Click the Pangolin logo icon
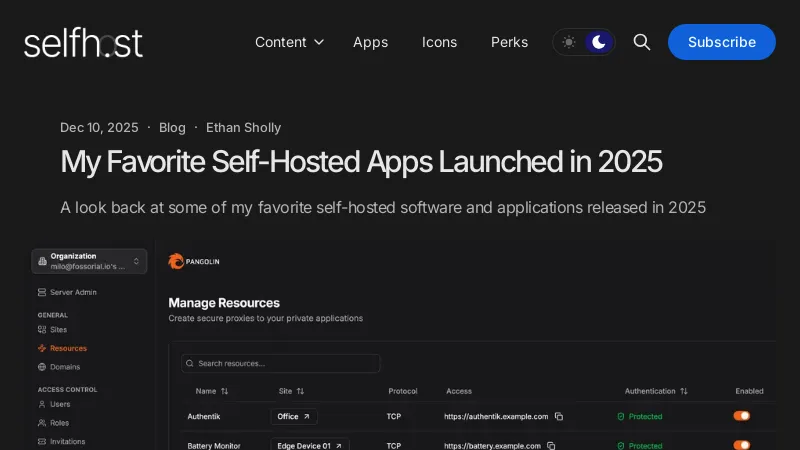Screen dimensions: 800x450 point(176,262)
